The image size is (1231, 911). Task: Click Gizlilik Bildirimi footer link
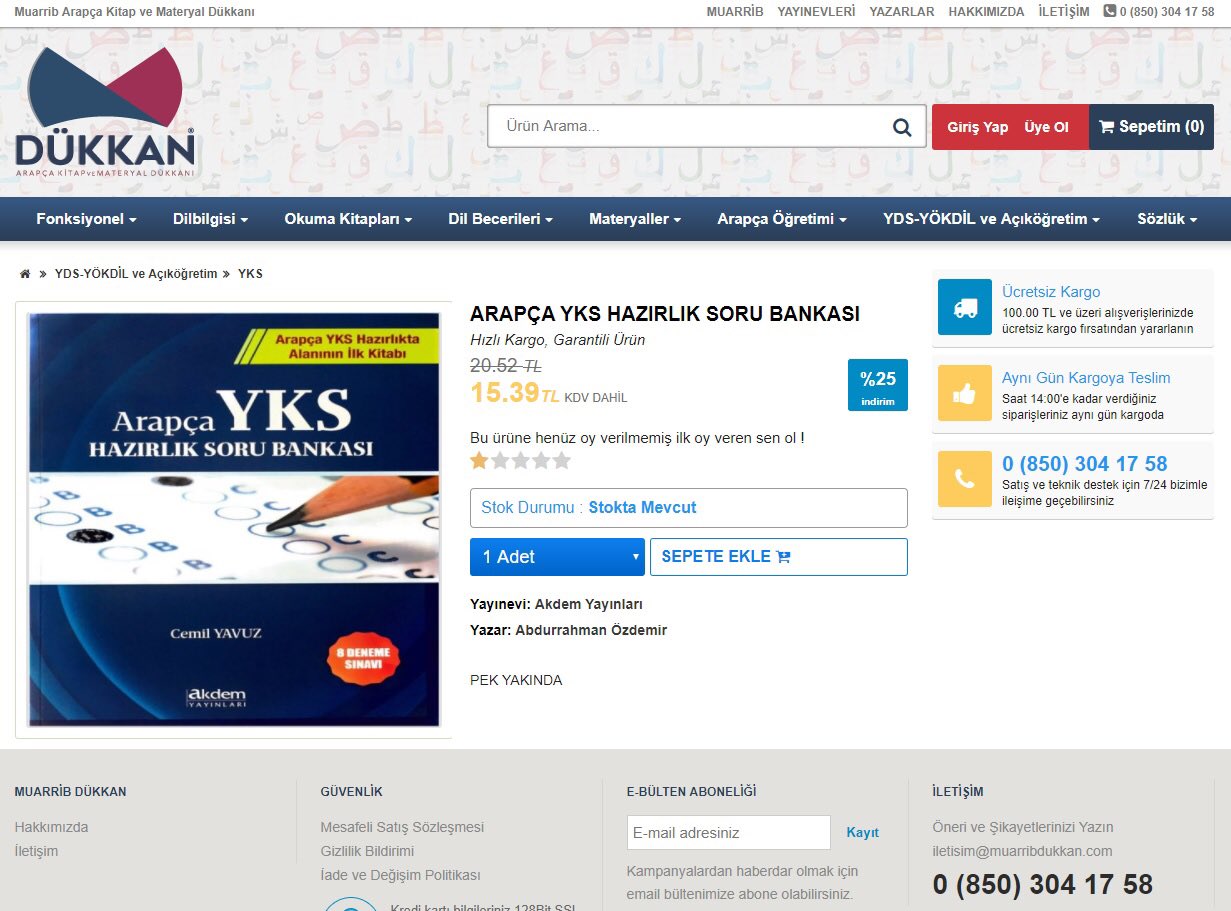(x=367, y=851)
